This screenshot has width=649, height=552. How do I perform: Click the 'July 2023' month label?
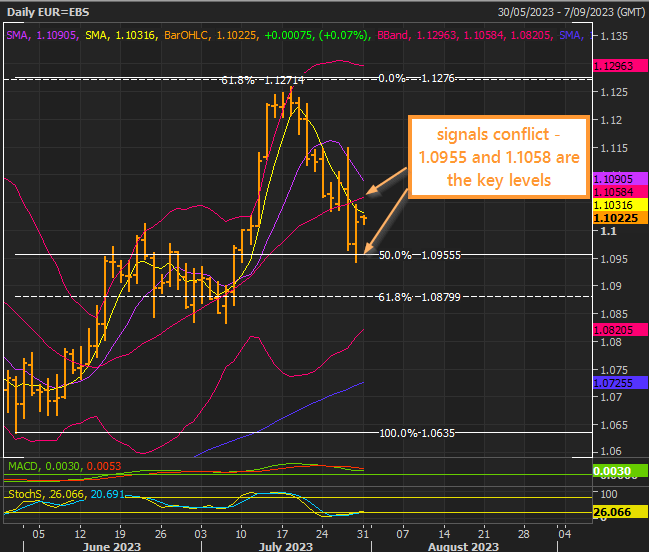click(x=286, y=547)
